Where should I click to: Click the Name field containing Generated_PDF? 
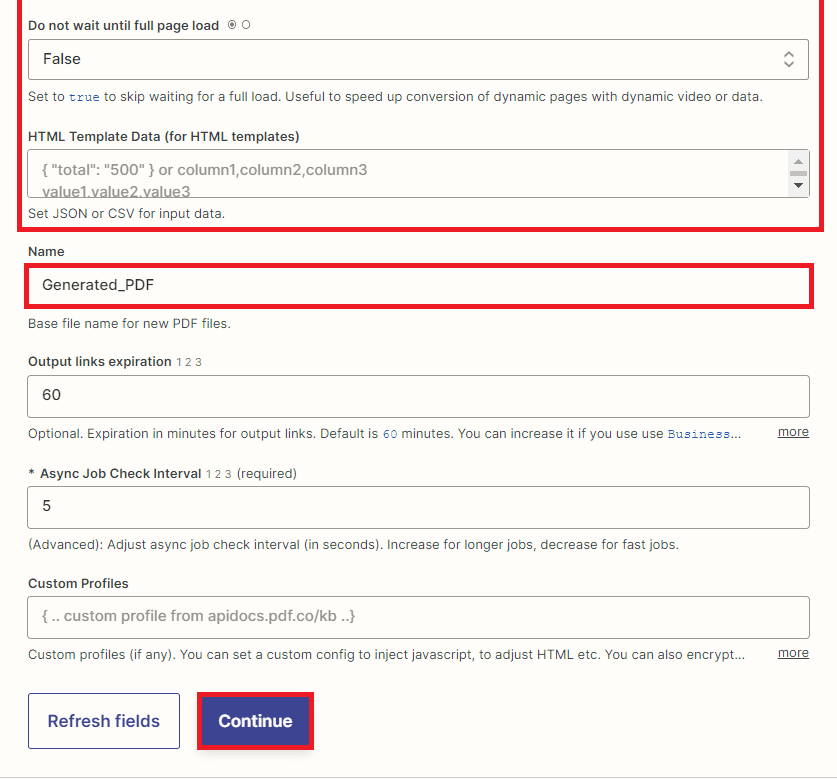point(417,285)
